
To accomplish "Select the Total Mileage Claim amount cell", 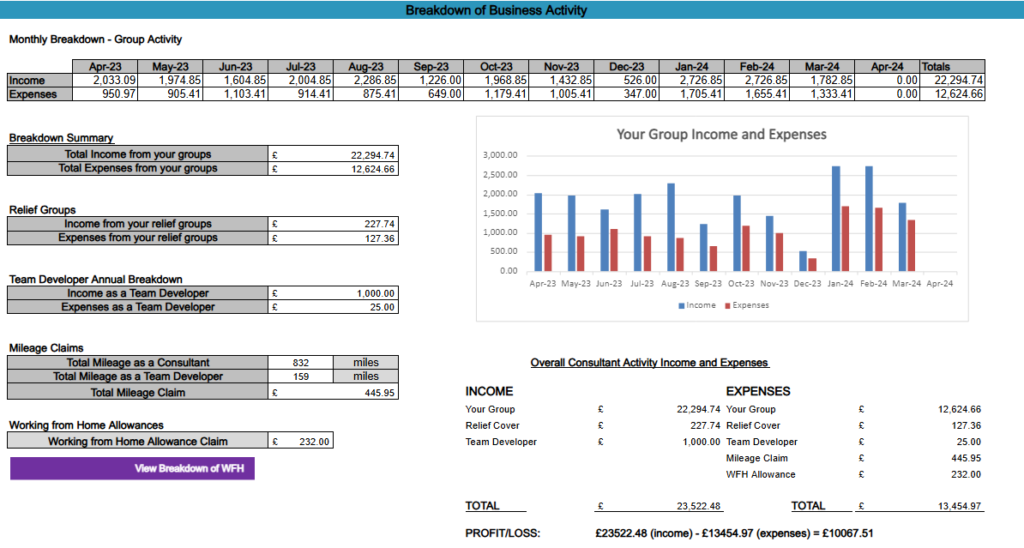I will click(333, 393).
